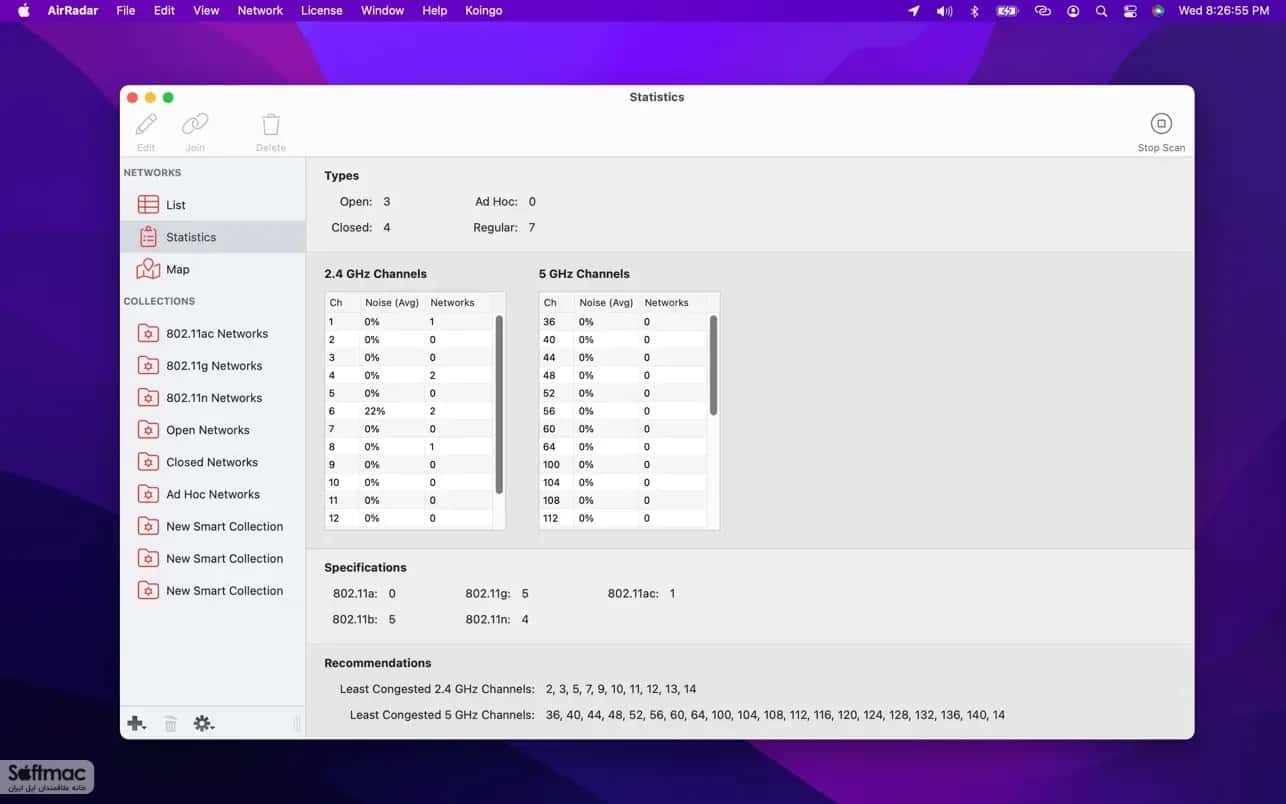Open the Network menu

tap(260, 10)
